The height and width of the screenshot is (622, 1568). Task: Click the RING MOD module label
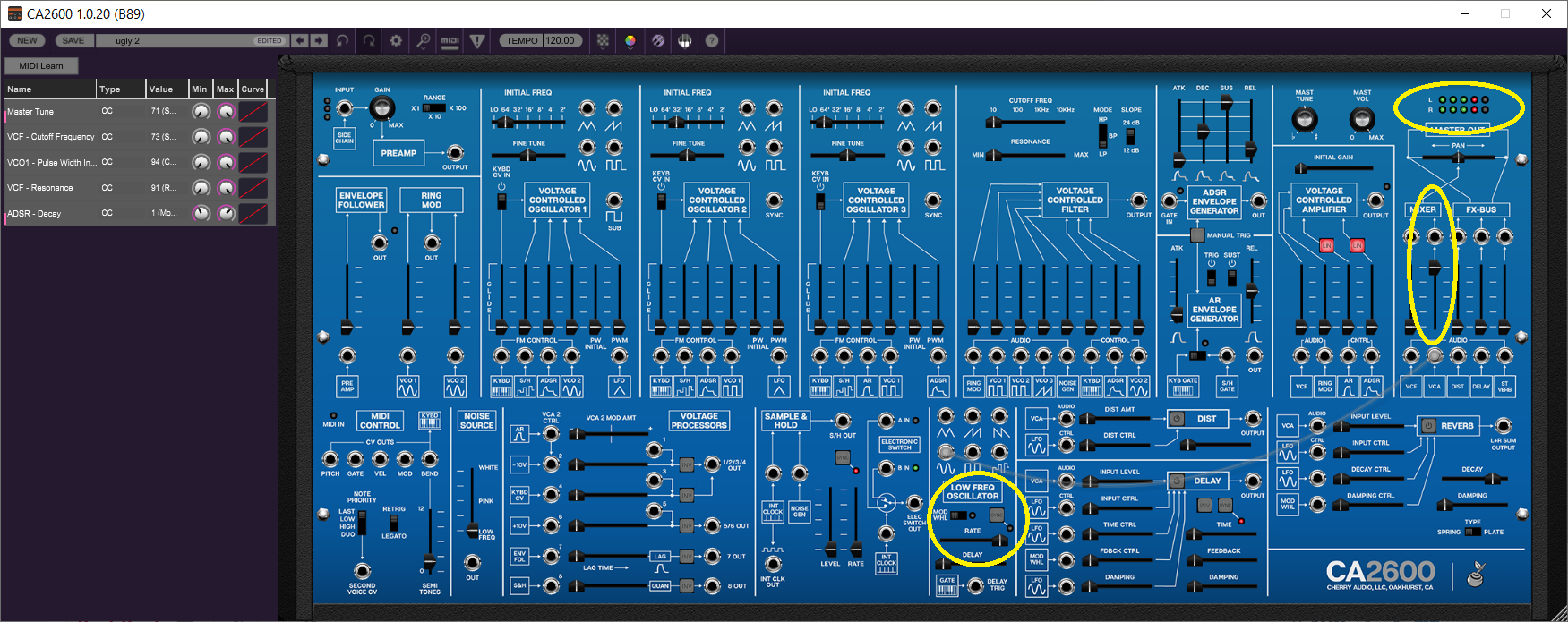[432, 200]
